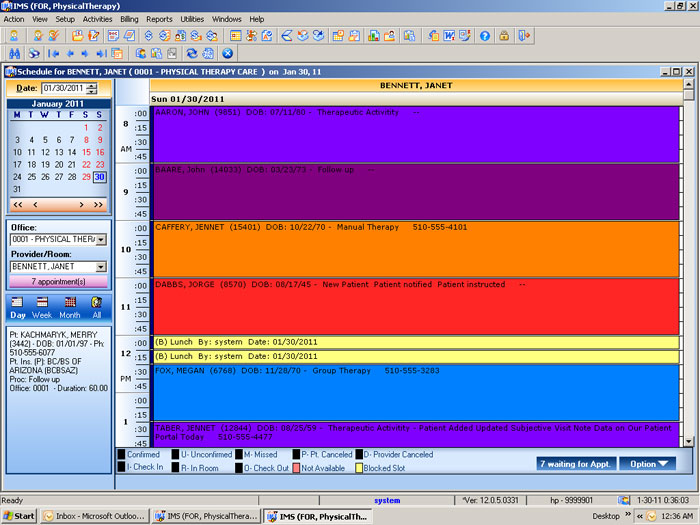Image resolution: width=700 pixels, height=525 pixels.
Task: Open the Activities menu
Action: coord(97,19)
